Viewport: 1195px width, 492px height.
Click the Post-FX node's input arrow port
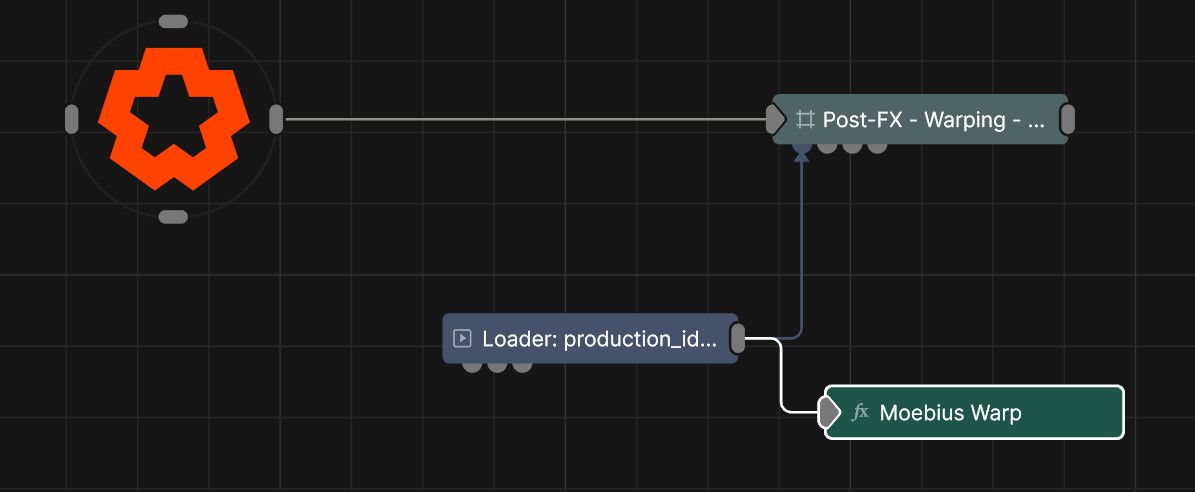click(x=776, y=120)
